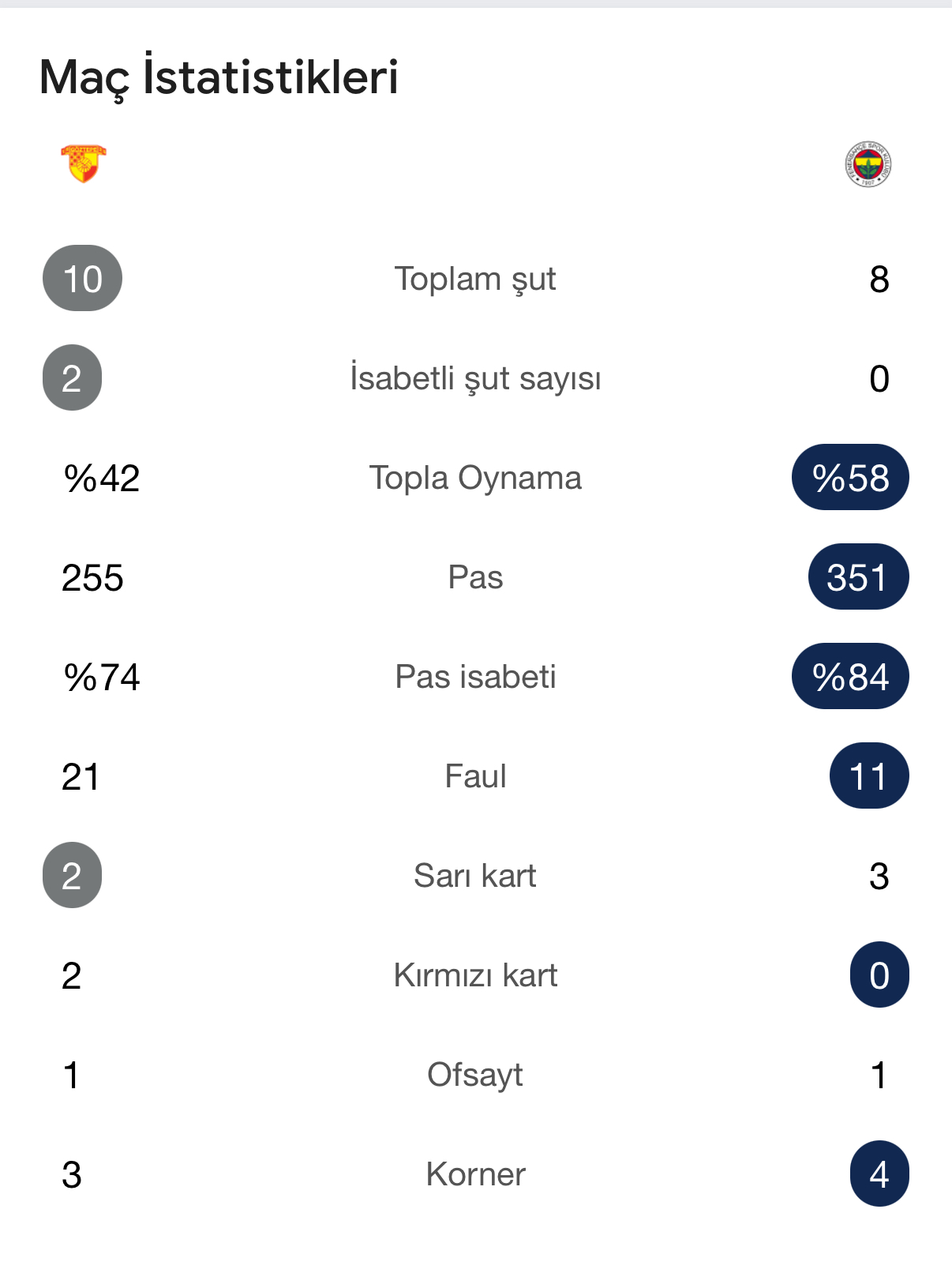Image resolution: width=952 pixels, height=1273 pixels.
Task: Click the Toplam şut label
Action: pyautogui.click(x=475, y=279)
